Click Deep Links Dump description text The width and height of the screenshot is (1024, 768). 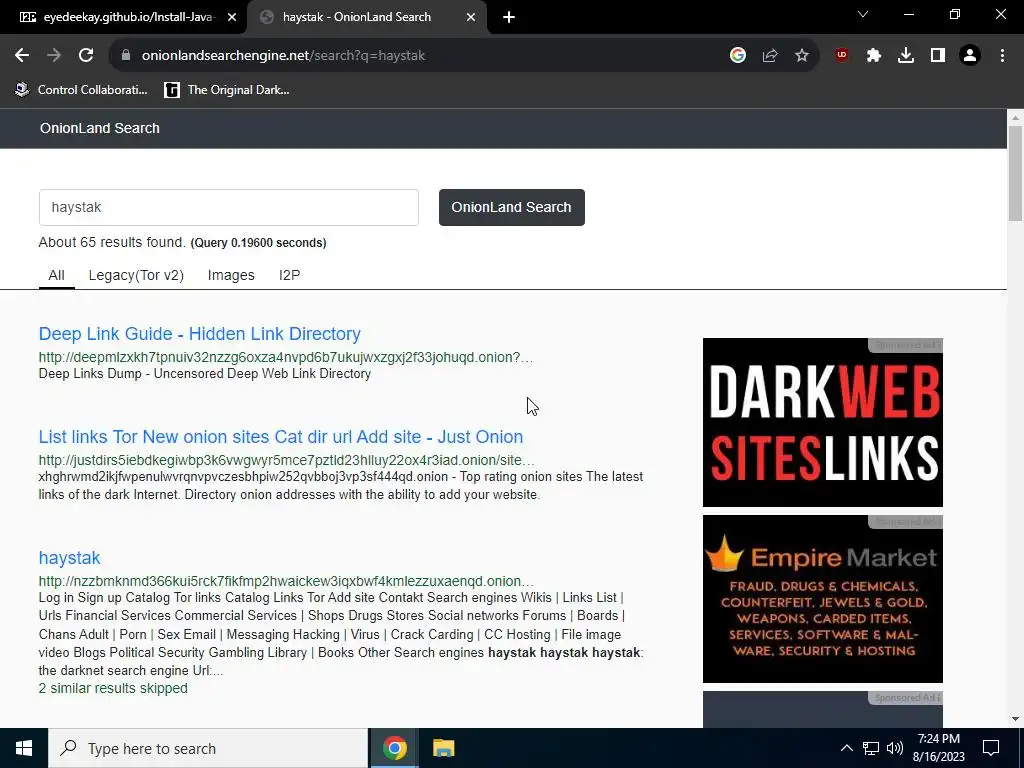204,374
